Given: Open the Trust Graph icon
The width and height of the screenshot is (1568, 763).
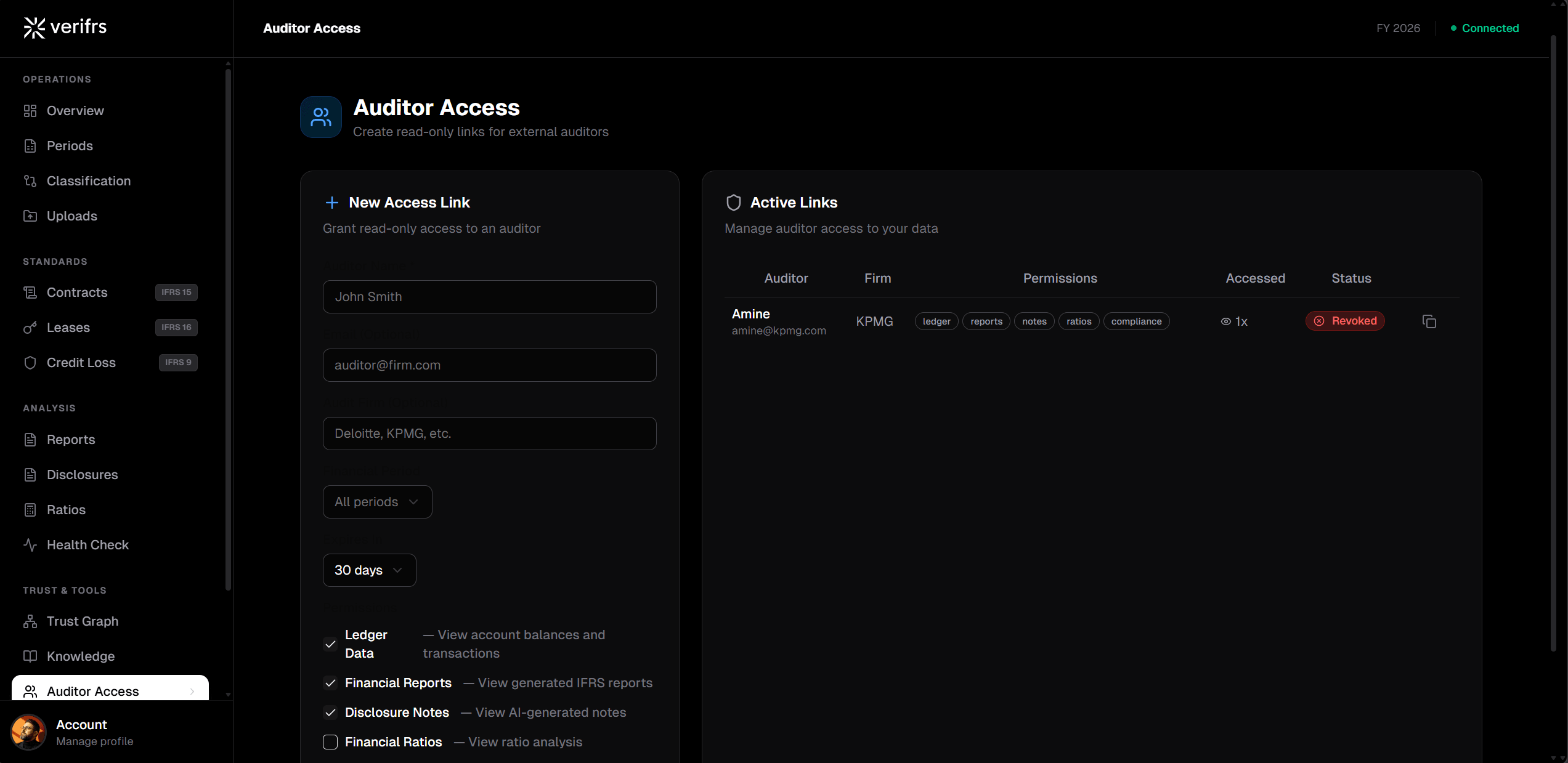Looking at the screenshot, I should [x=30, y=621].
